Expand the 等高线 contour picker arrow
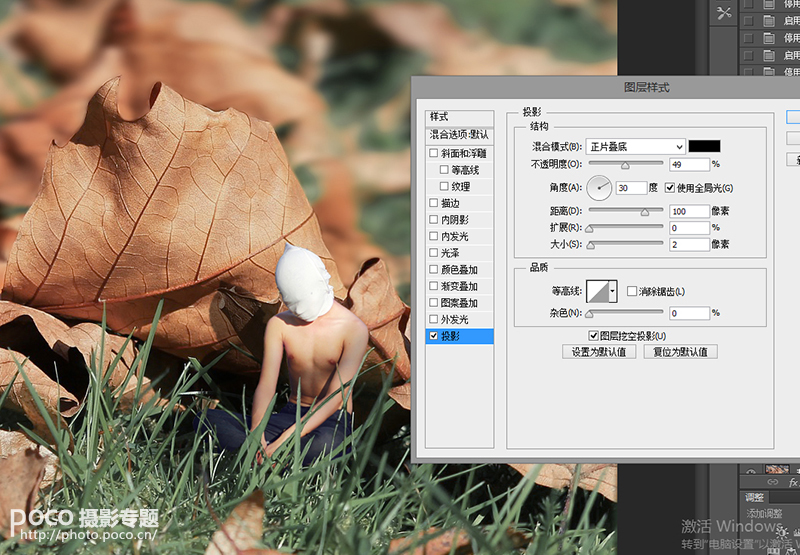Screen dimensions: 800x555 (x=613, y=291)
